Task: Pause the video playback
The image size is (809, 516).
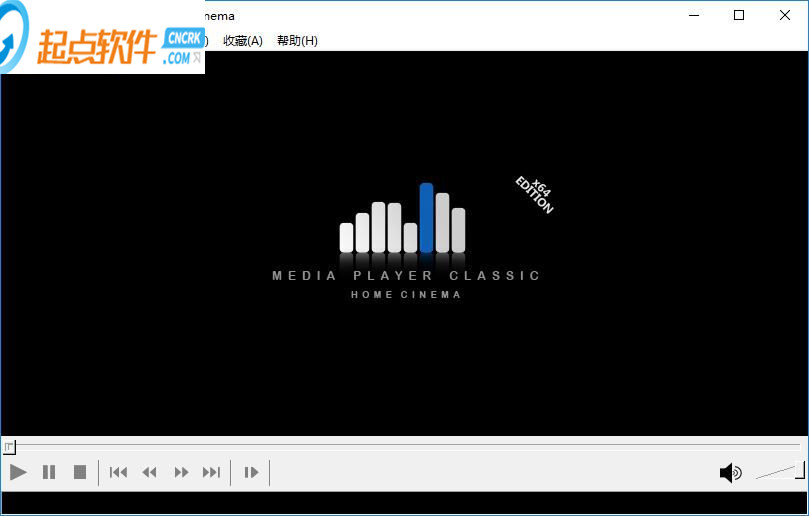Action: pyautogui.click(x=49, y=472)
